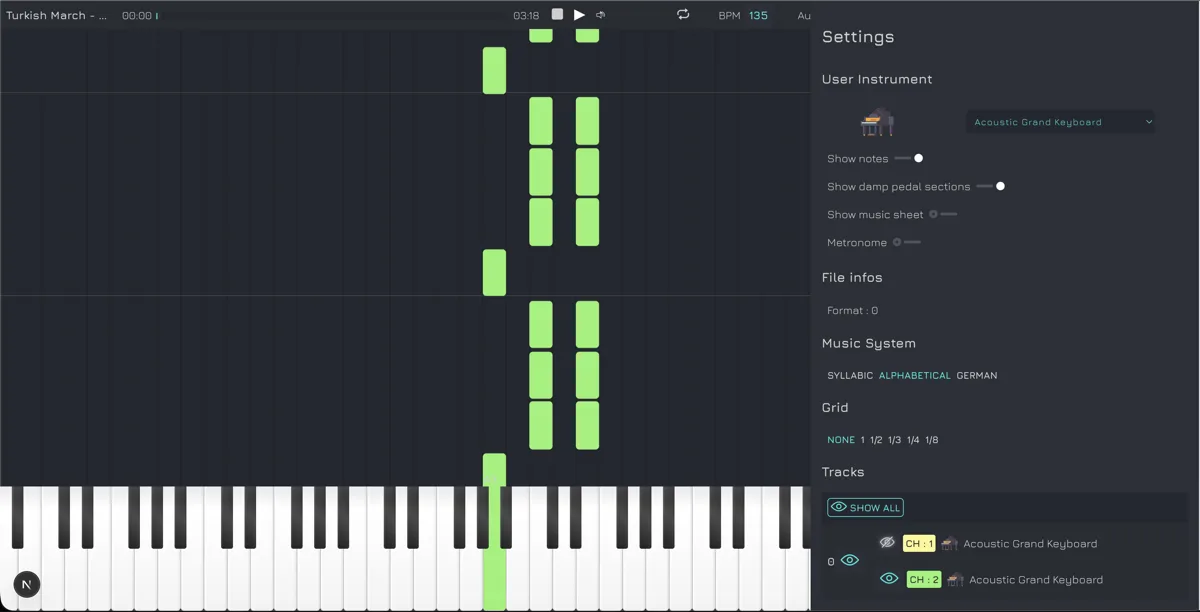Set grid to 1
1200x612 pixels.
(x=863, y=440)
